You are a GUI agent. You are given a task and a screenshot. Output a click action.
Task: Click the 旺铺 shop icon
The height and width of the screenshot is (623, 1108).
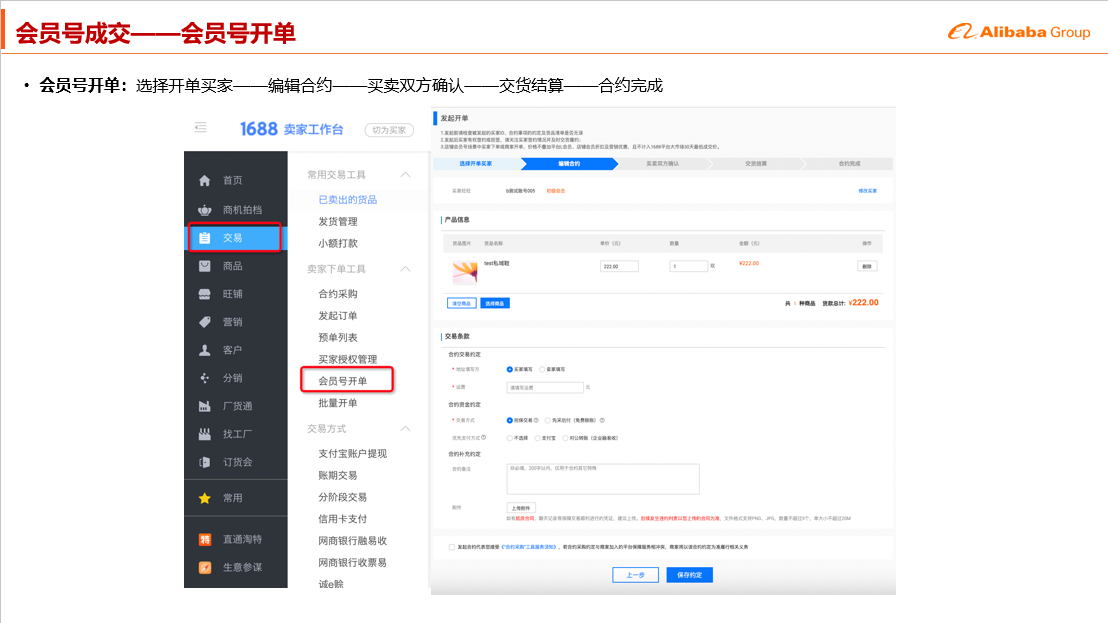(204, 294)
